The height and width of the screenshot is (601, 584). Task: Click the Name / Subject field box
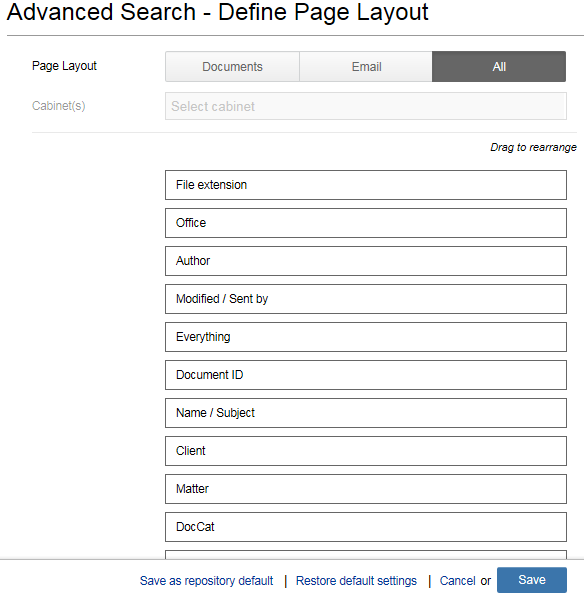click(366, 413)
